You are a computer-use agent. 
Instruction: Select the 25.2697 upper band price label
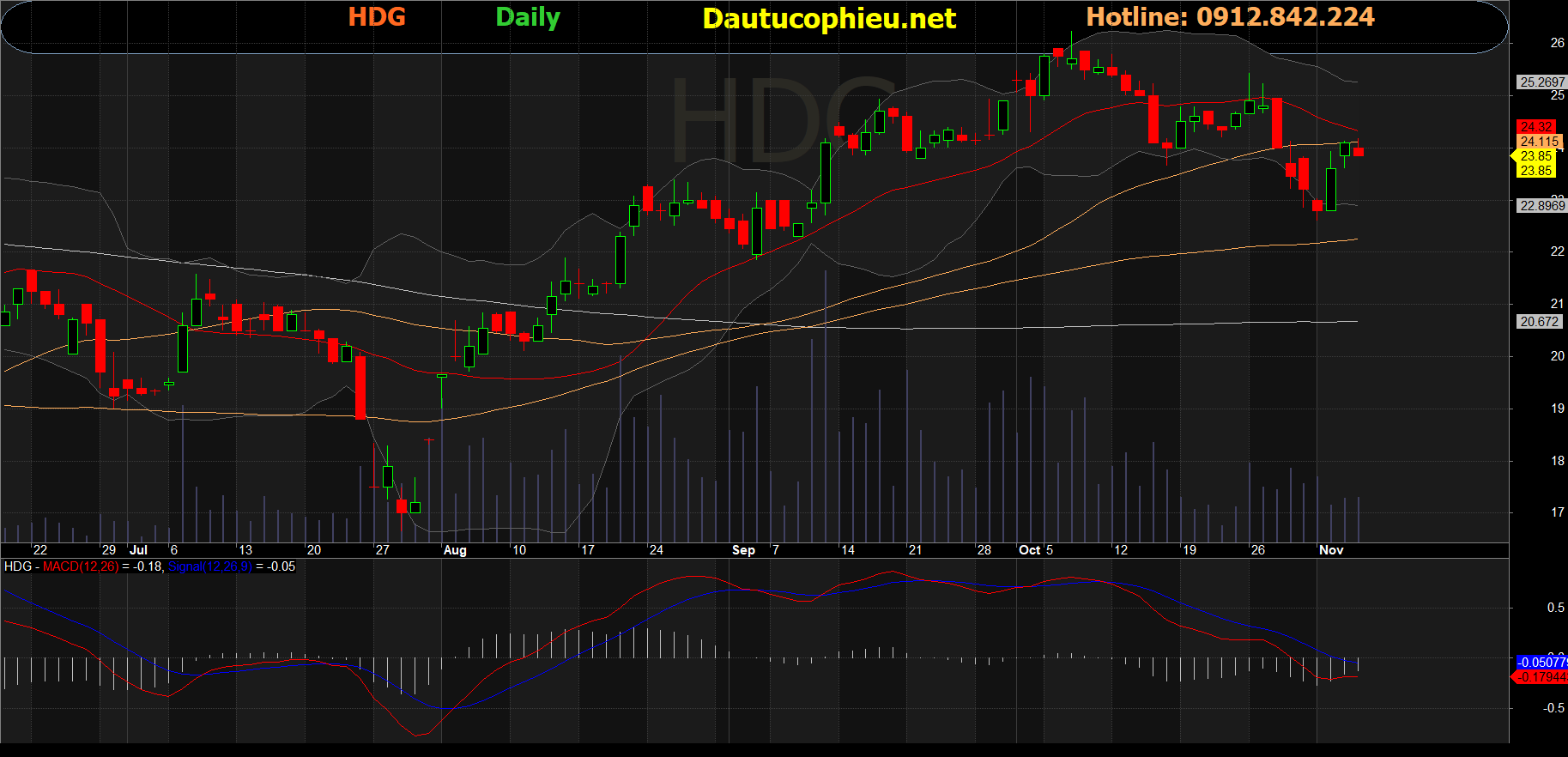1541,82
